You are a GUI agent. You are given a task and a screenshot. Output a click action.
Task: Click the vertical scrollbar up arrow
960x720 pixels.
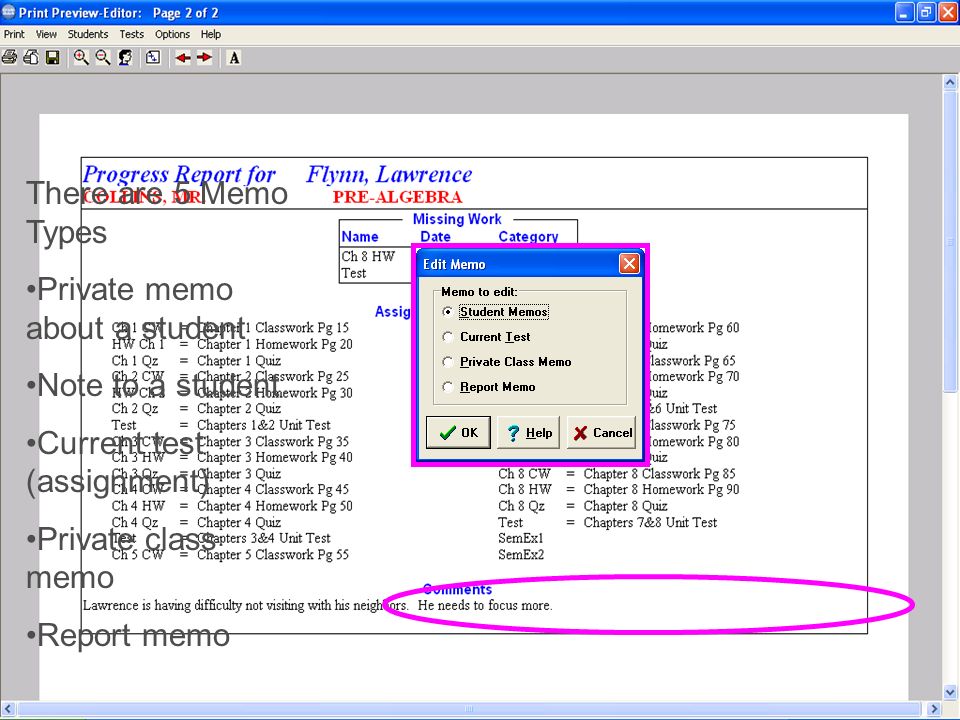coord(950,81)
